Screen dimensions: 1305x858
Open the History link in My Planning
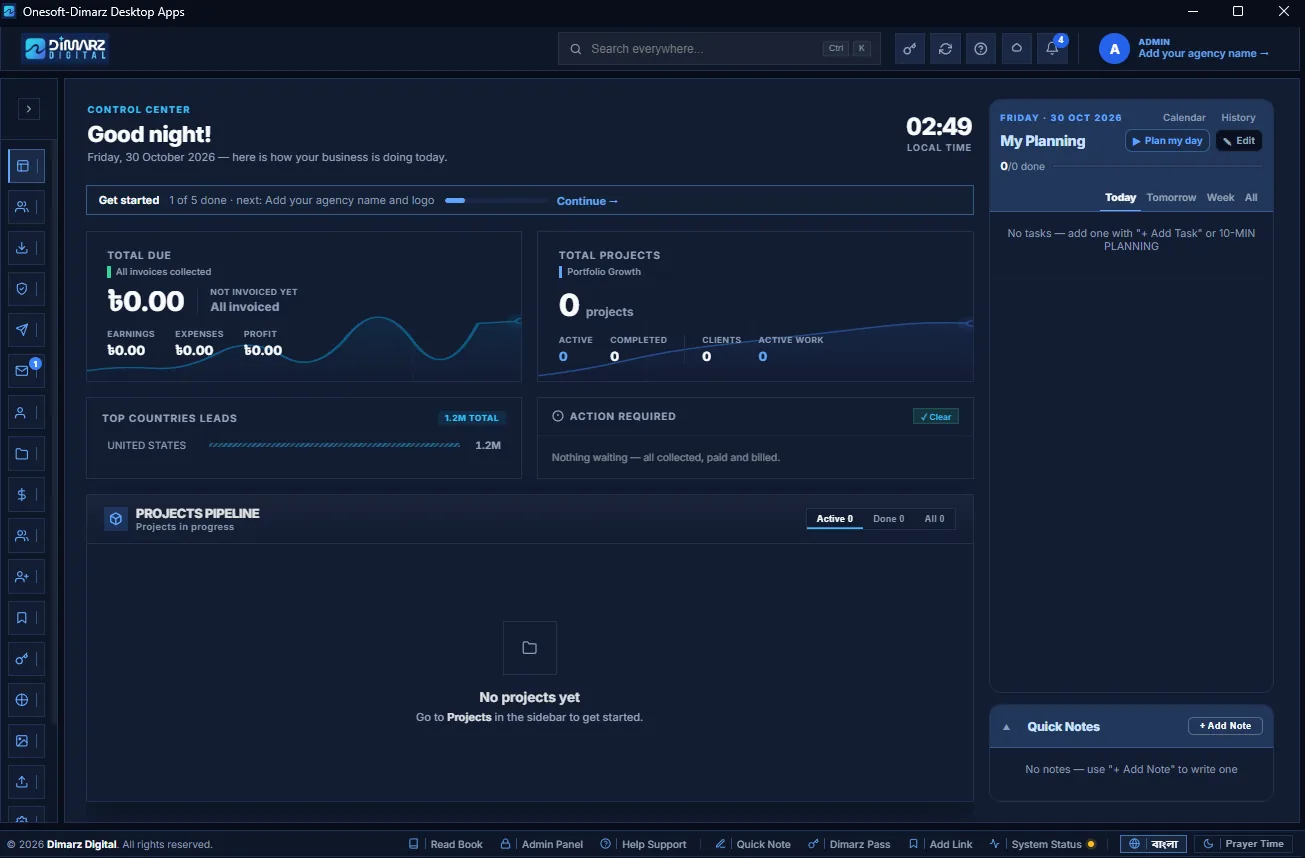(1238, 118)
